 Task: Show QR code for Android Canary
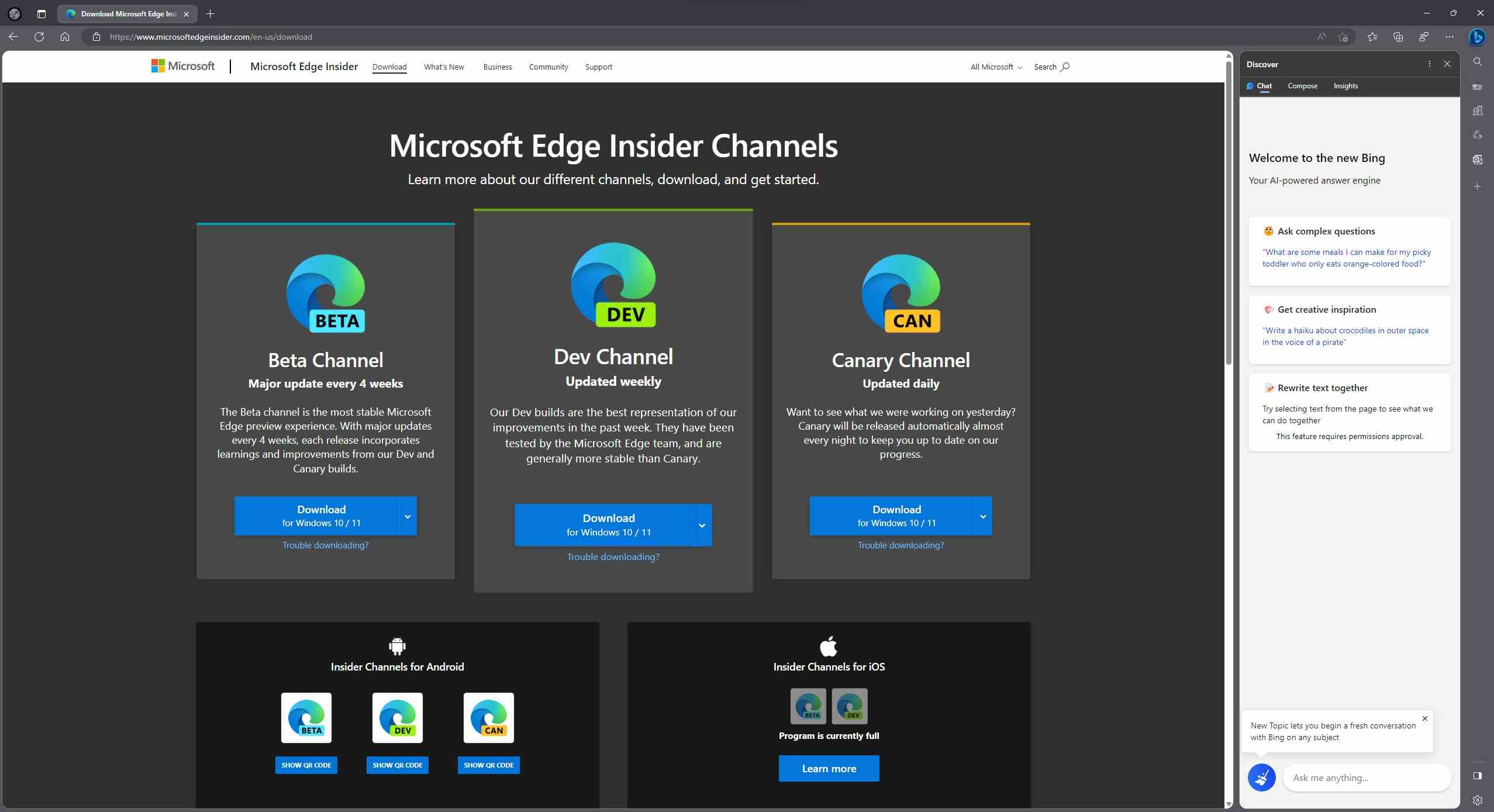coord(489,765)
